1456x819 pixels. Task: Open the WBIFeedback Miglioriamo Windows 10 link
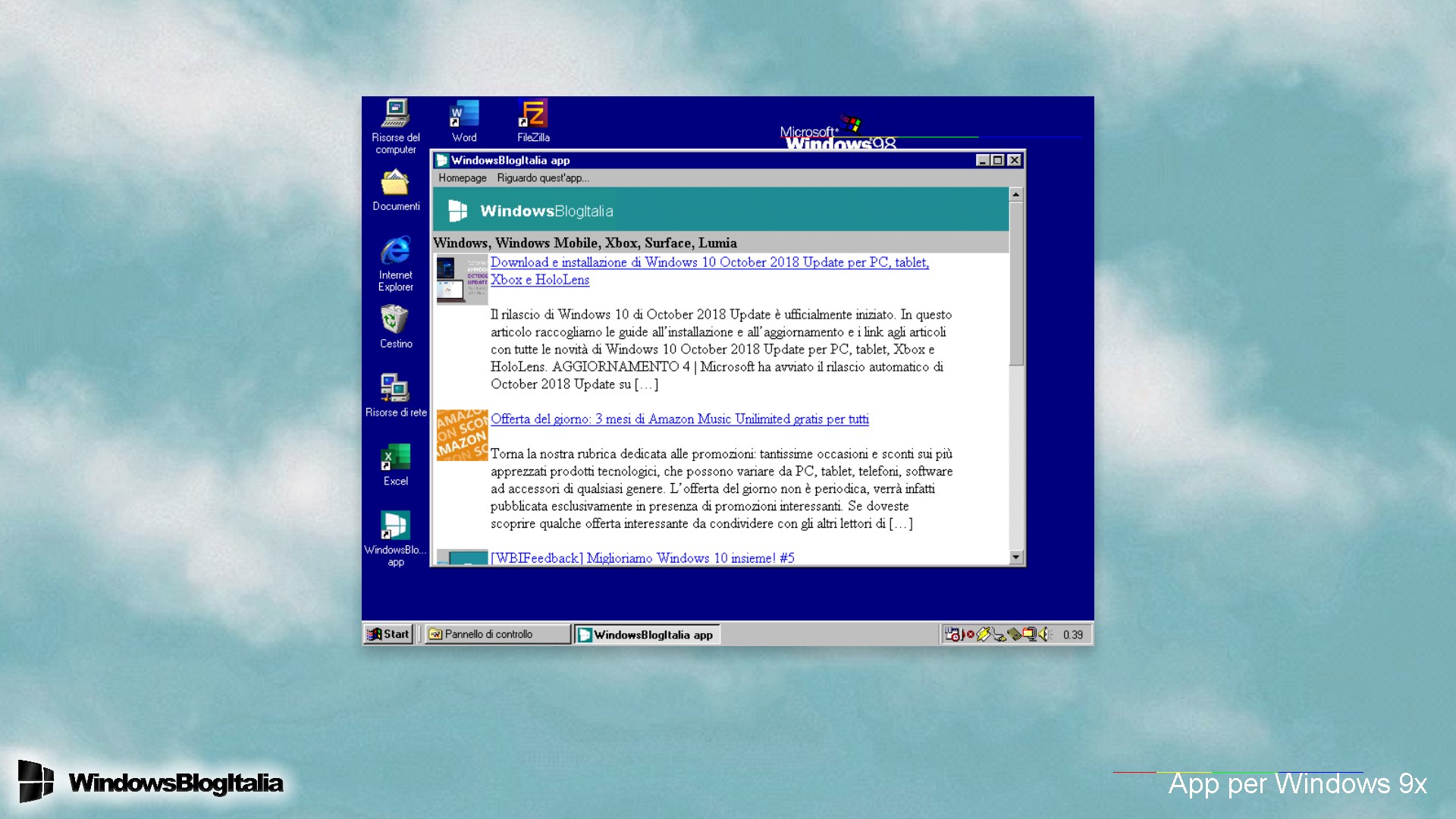coord(642,558)
